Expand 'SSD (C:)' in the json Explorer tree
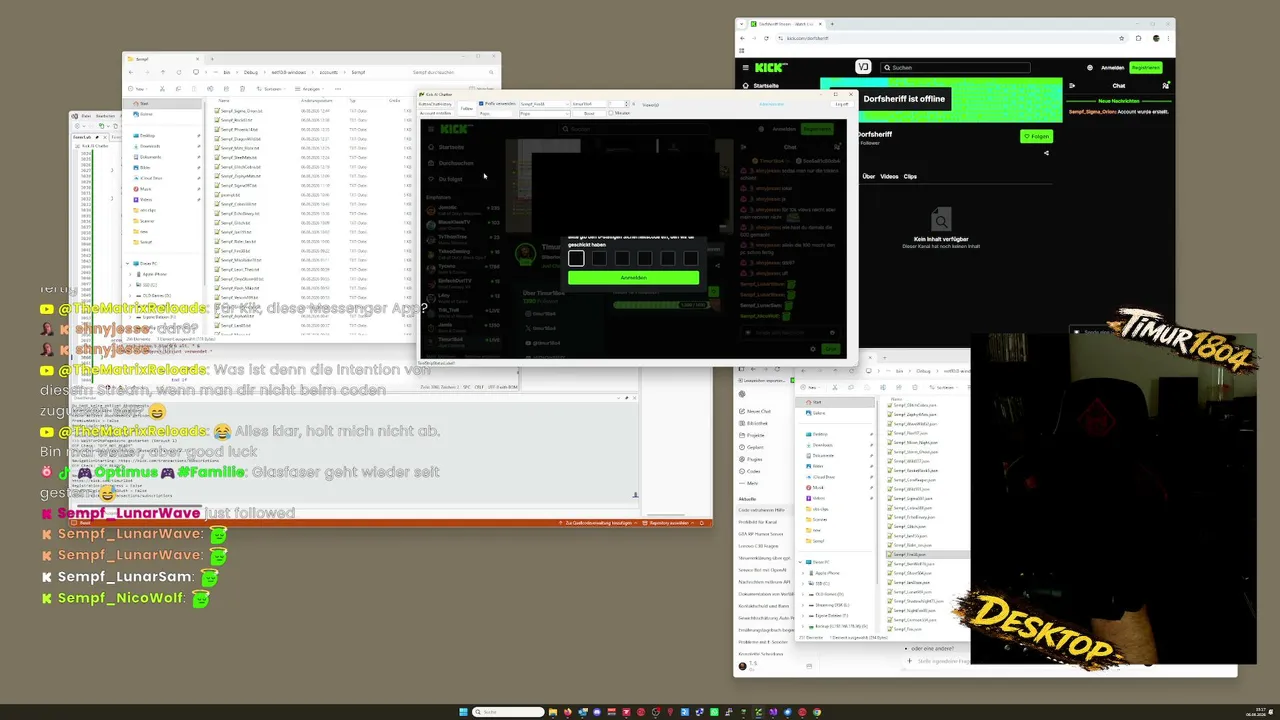 [x=803, y=583]
